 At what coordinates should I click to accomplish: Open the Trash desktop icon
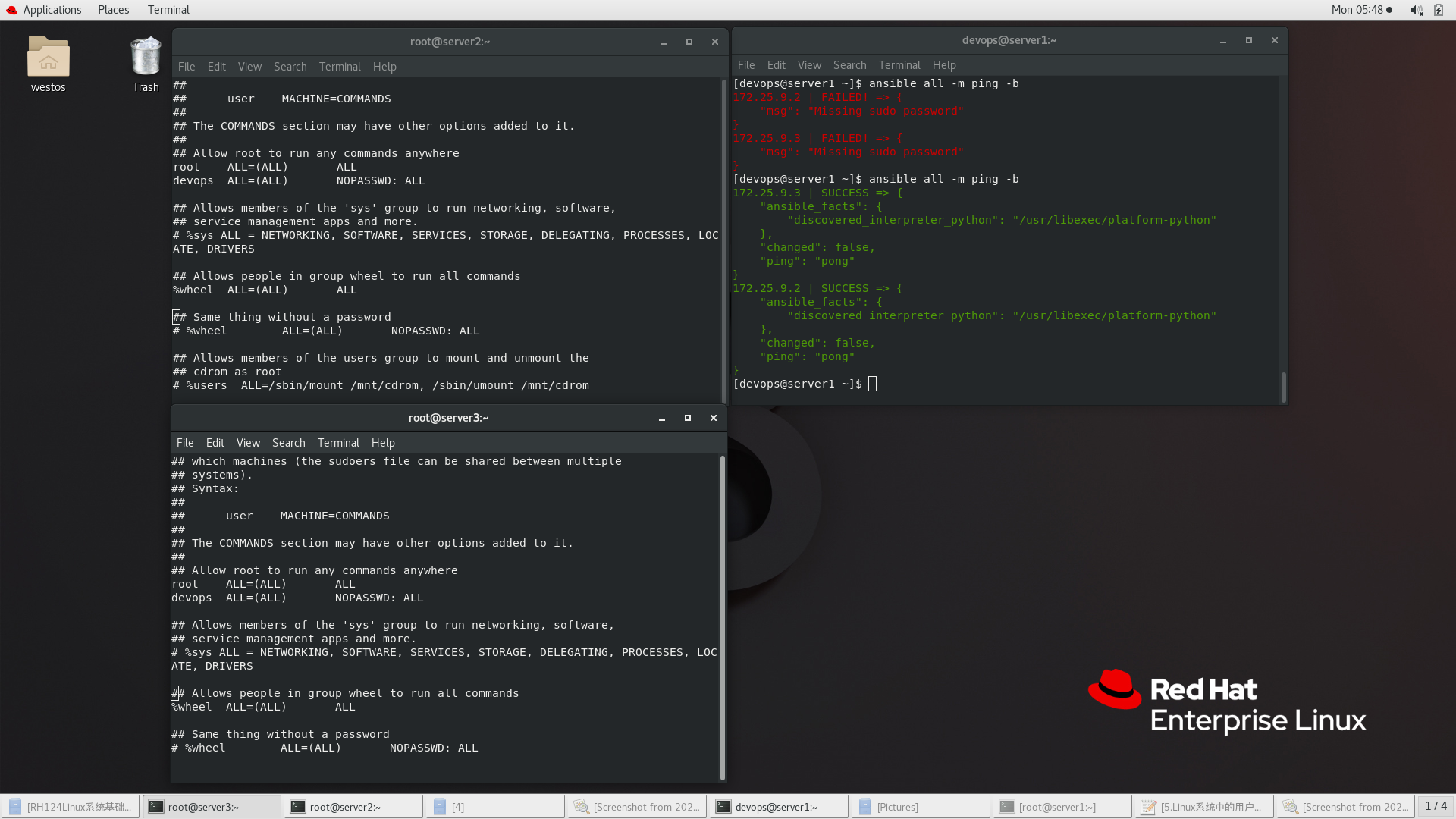coord(146,59)
